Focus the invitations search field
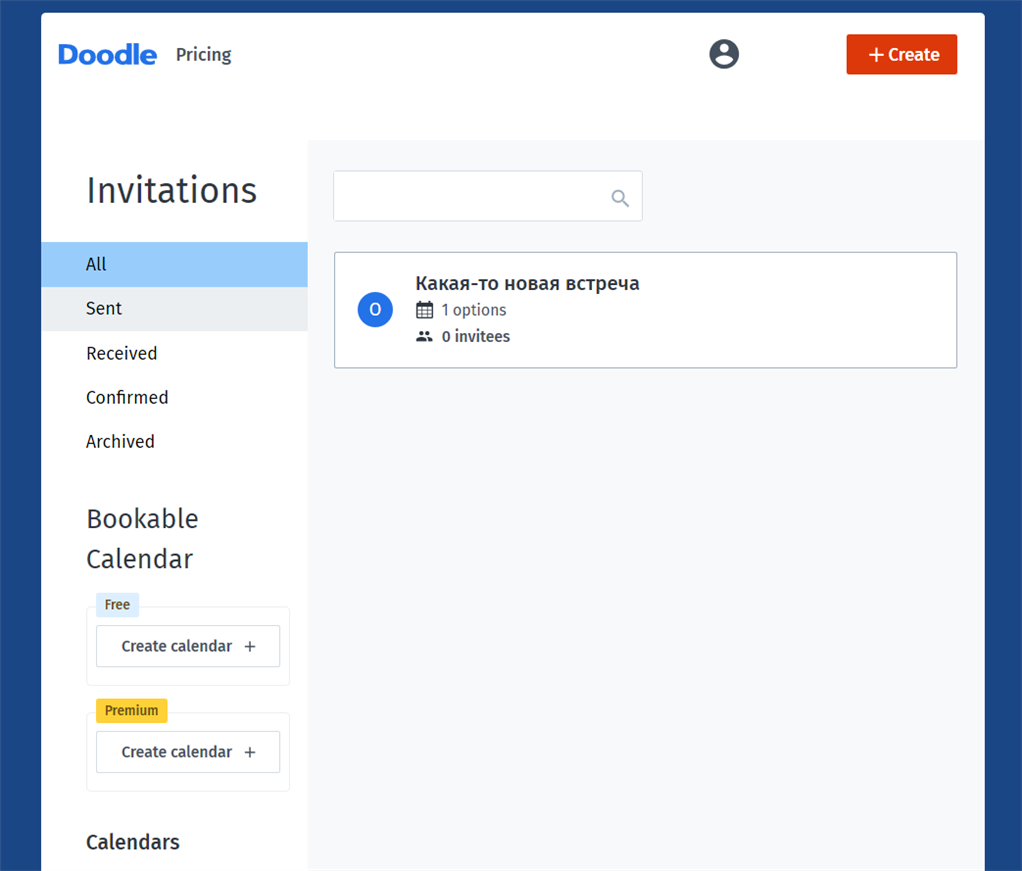Viewport: 1022px width, 871px height. pyautogui.click(x=470, y=197)
